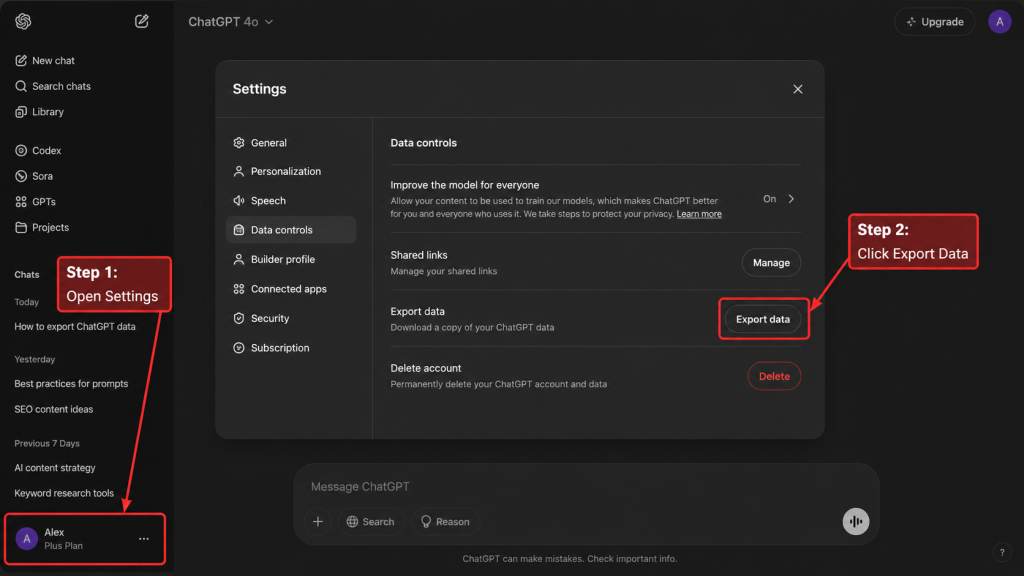
Task: Click the 'On' status of model improvement
Action: (769, 199)
